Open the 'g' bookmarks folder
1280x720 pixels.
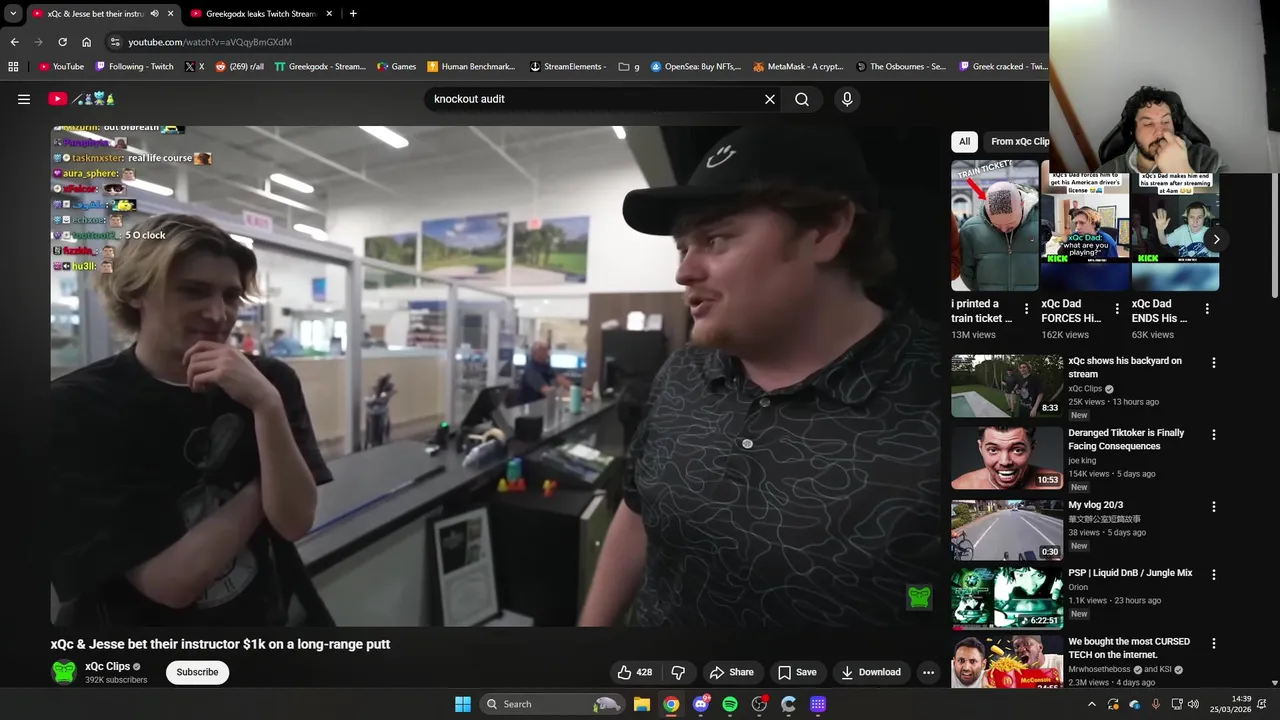click(629, 67)
